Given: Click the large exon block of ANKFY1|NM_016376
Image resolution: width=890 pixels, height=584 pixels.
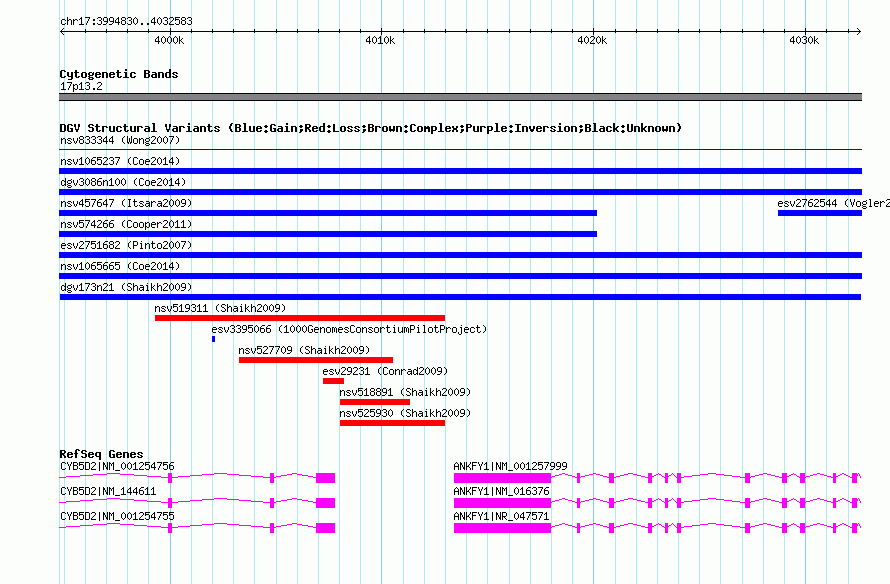Looking at the screenshot, I should click(x=502, y=503).
